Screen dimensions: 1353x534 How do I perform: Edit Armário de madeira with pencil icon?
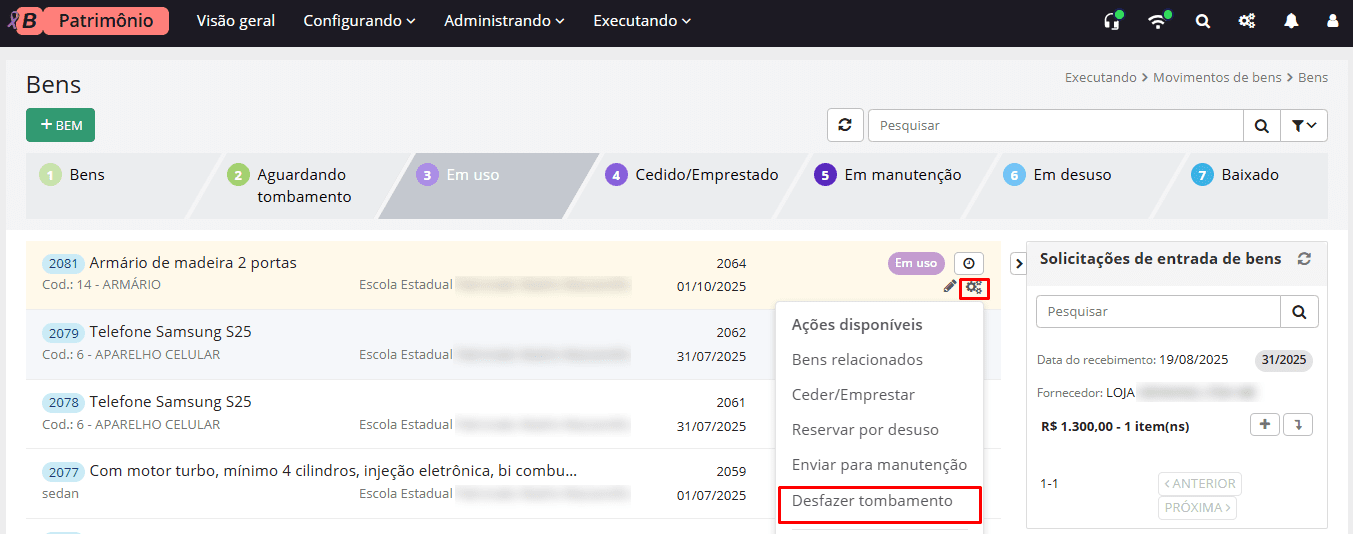950,288
